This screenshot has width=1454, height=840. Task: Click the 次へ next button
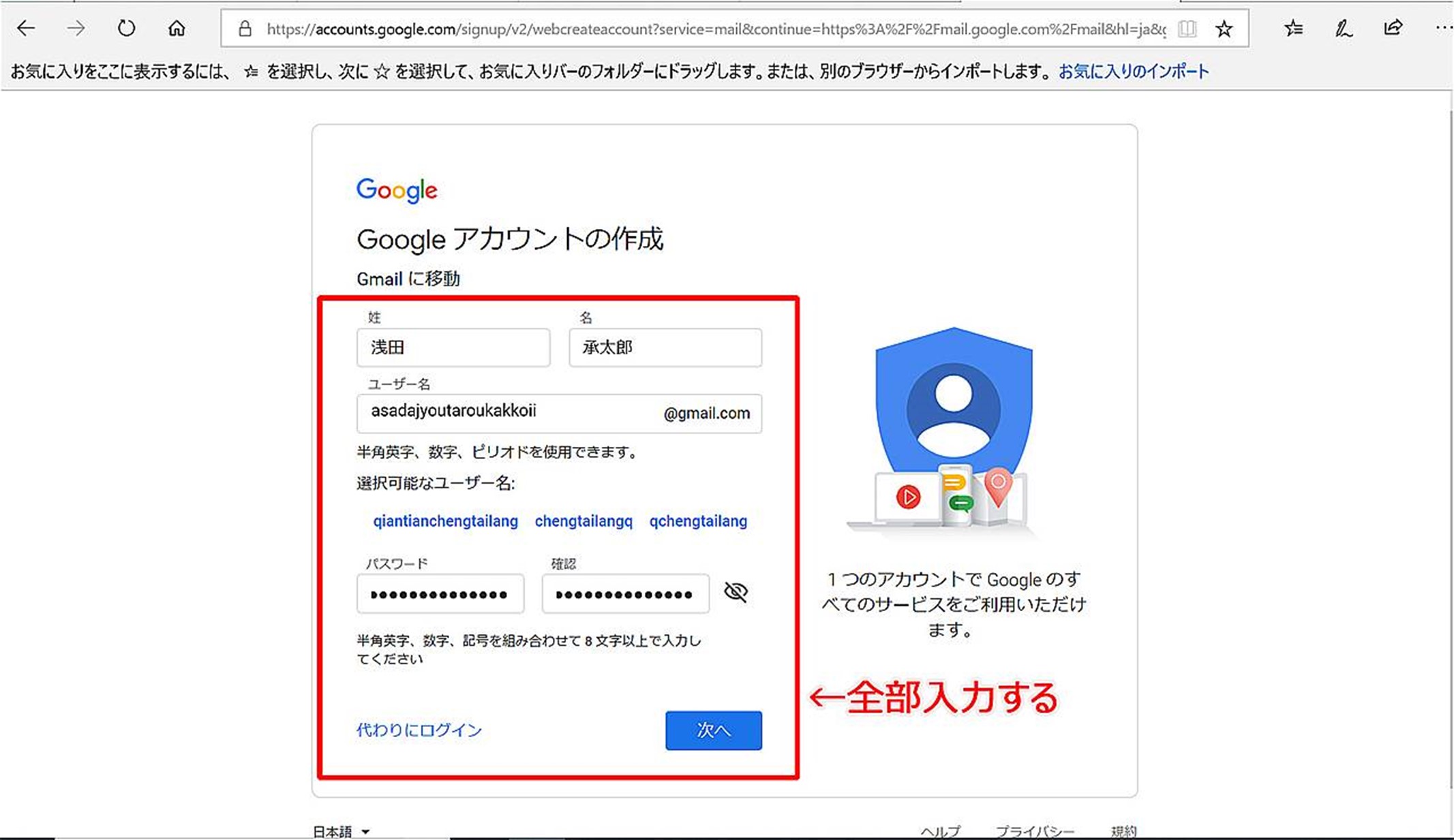[x=714, y=730]
